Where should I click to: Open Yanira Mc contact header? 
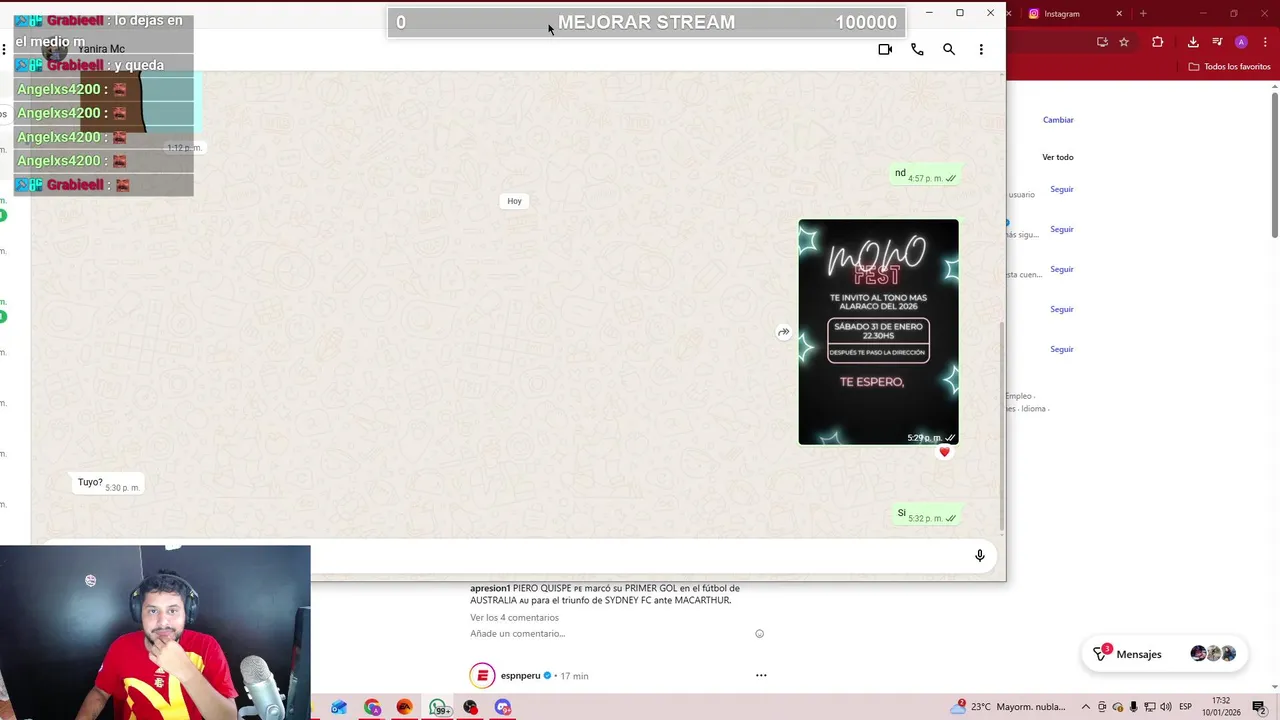[101, 49]
